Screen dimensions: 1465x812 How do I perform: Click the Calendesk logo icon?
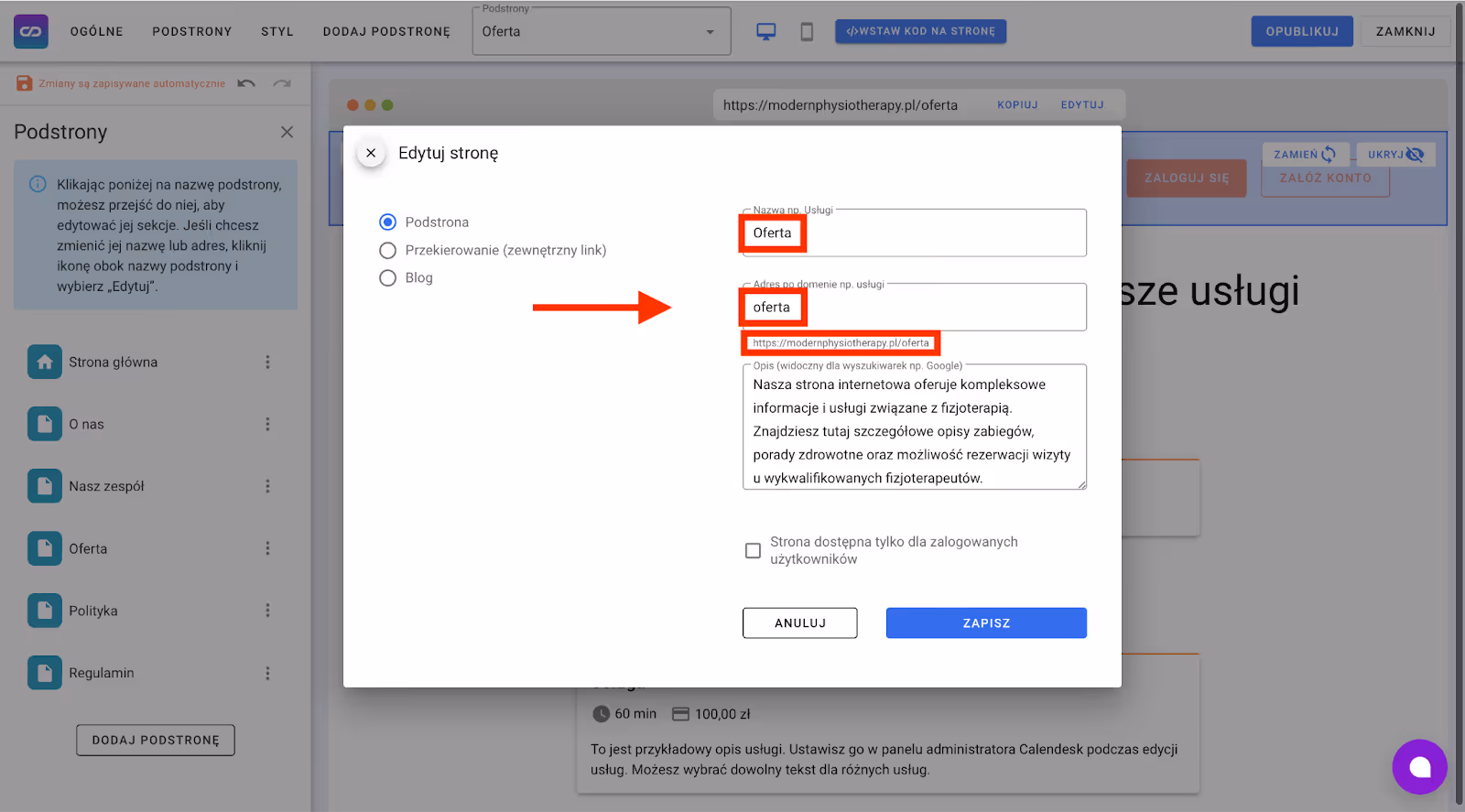pyautogui.click(x=31, y=31)
